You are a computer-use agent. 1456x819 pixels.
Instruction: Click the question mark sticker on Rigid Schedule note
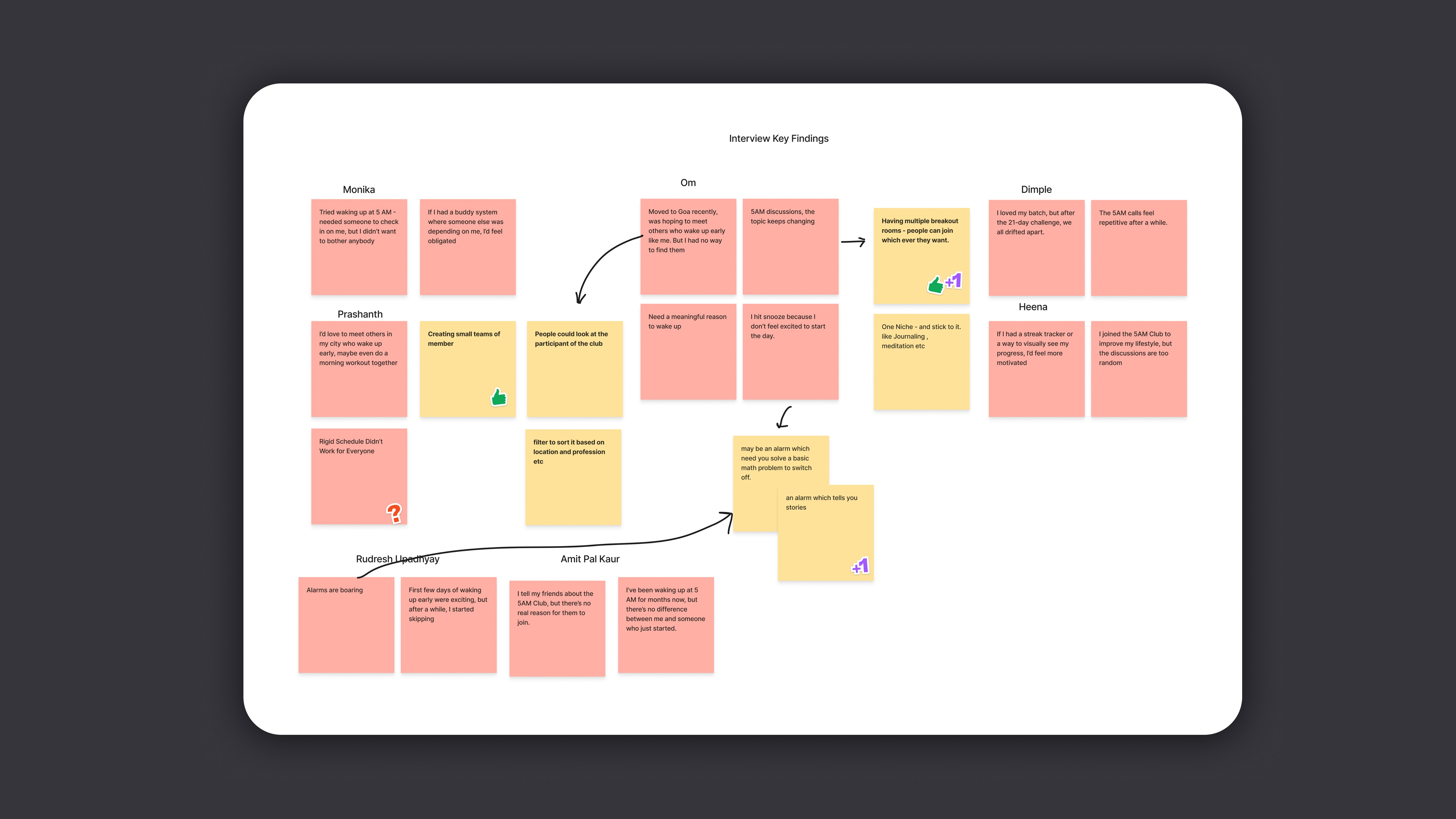pos(394,513)
